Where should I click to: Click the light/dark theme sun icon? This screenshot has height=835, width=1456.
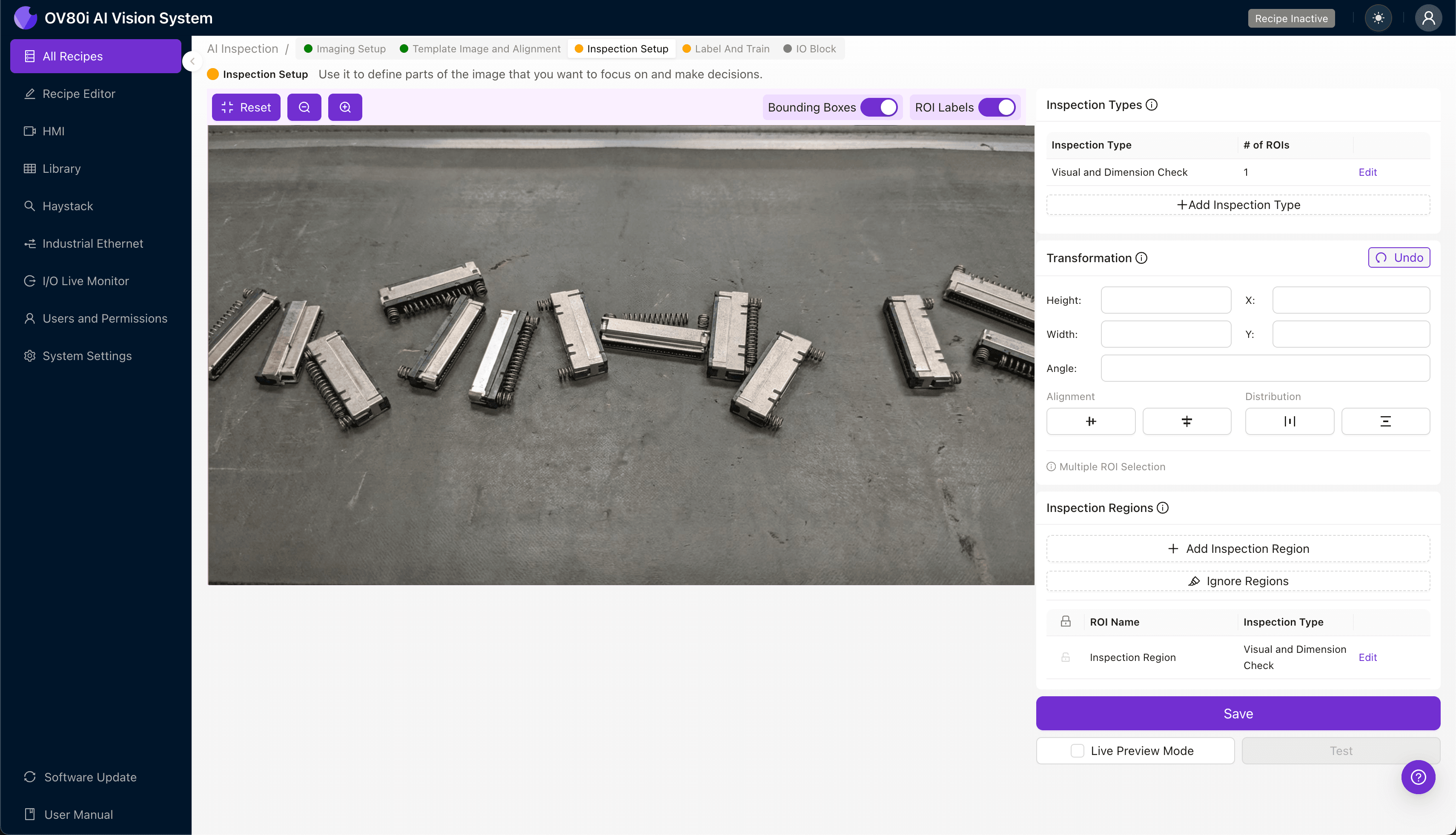1378,18
